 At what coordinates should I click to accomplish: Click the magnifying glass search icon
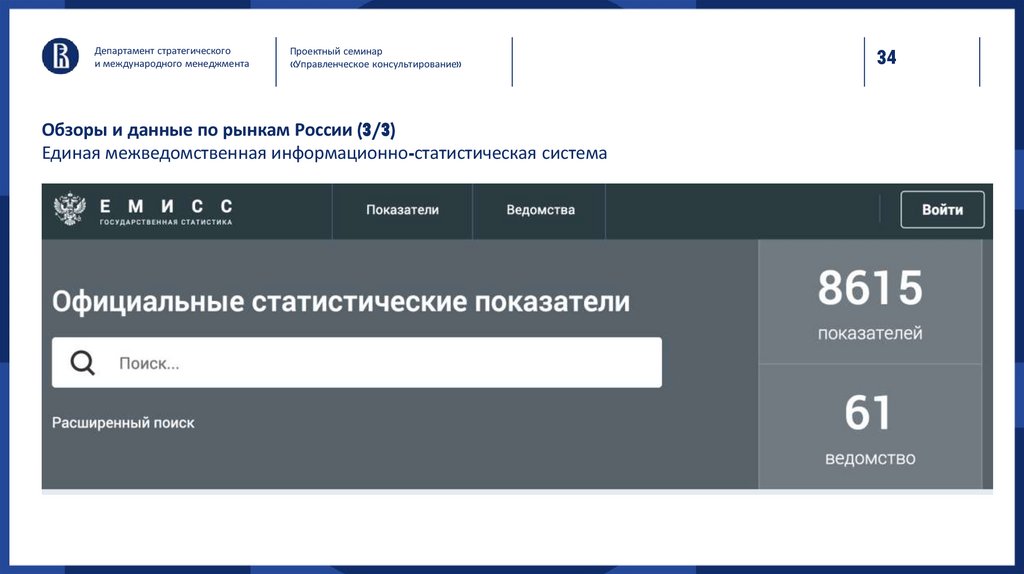coord(83,362)
